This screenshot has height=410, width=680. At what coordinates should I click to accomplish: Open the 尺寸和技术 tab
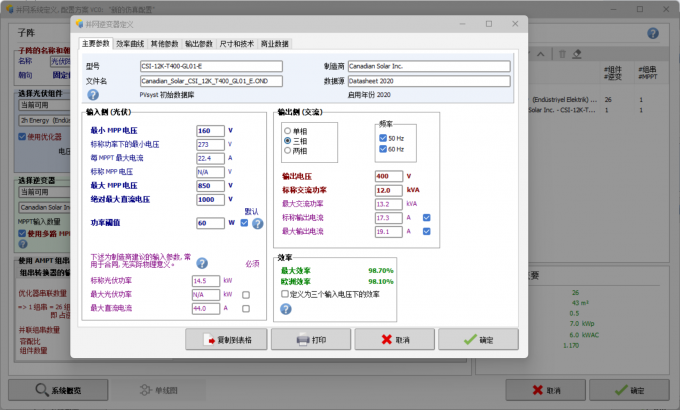237,44
